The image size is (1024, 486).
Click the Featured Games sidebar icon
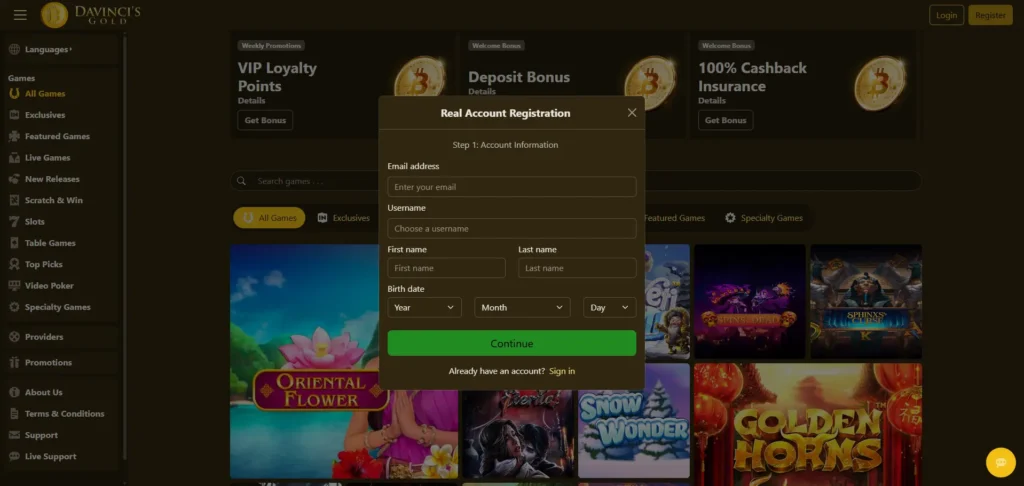click(x=14, y=137)
